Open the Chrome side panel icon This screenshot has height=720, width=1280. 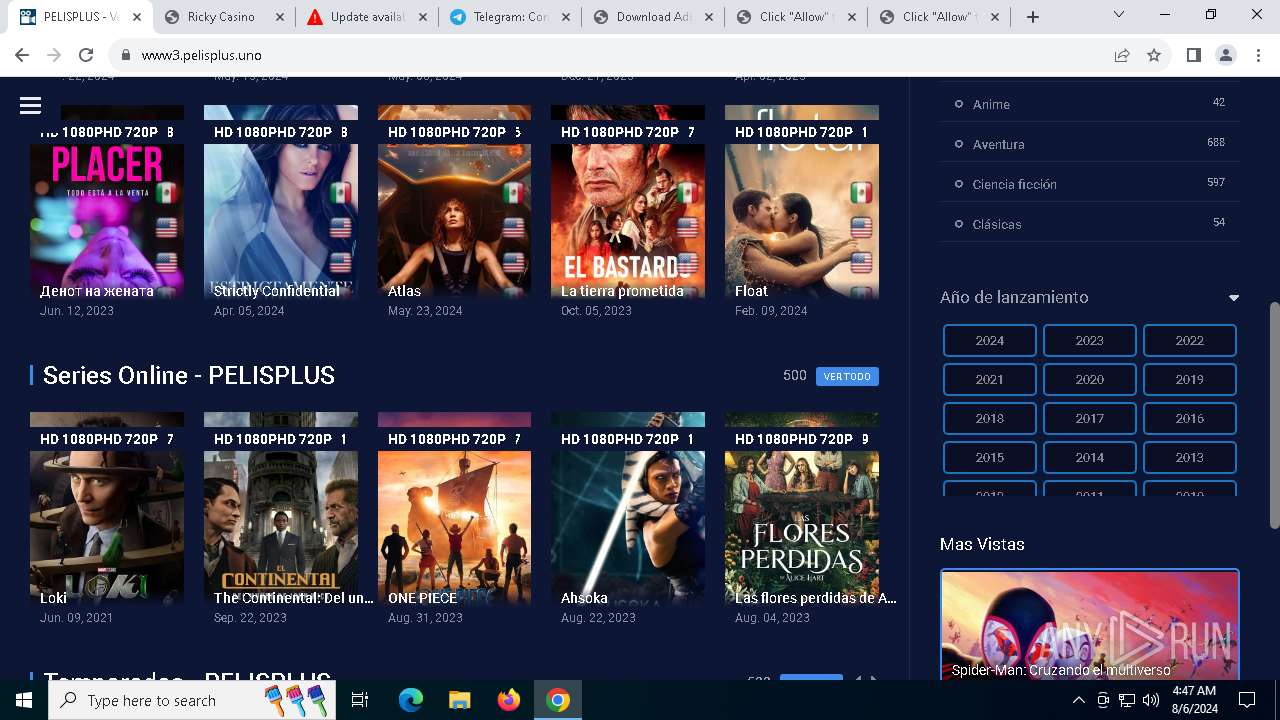(x=1193, y=55)
